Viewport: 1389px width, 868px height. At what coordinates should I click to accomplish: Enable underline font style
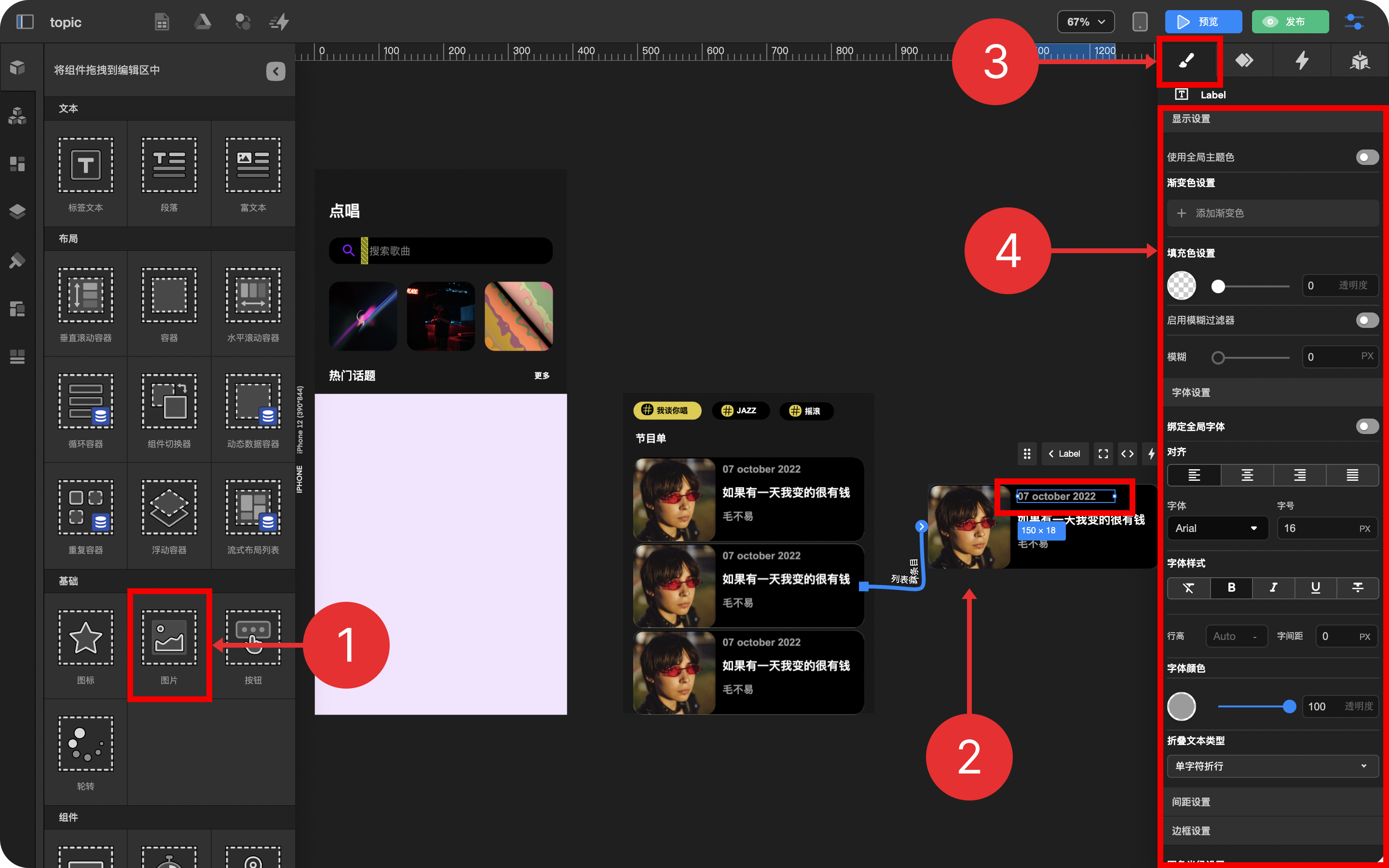(x=1316, y=587)
